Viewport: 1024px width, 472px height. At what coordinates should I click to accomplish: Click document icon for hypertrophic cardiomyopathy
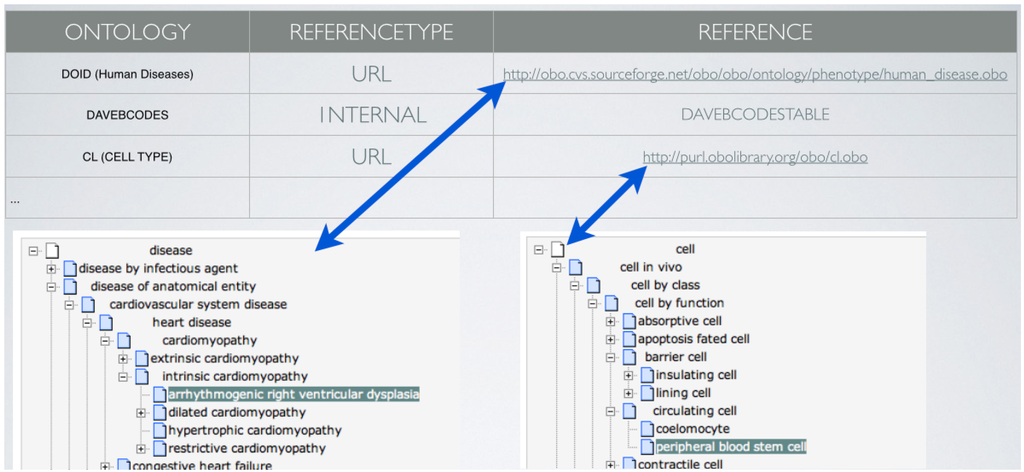point(159,430)
